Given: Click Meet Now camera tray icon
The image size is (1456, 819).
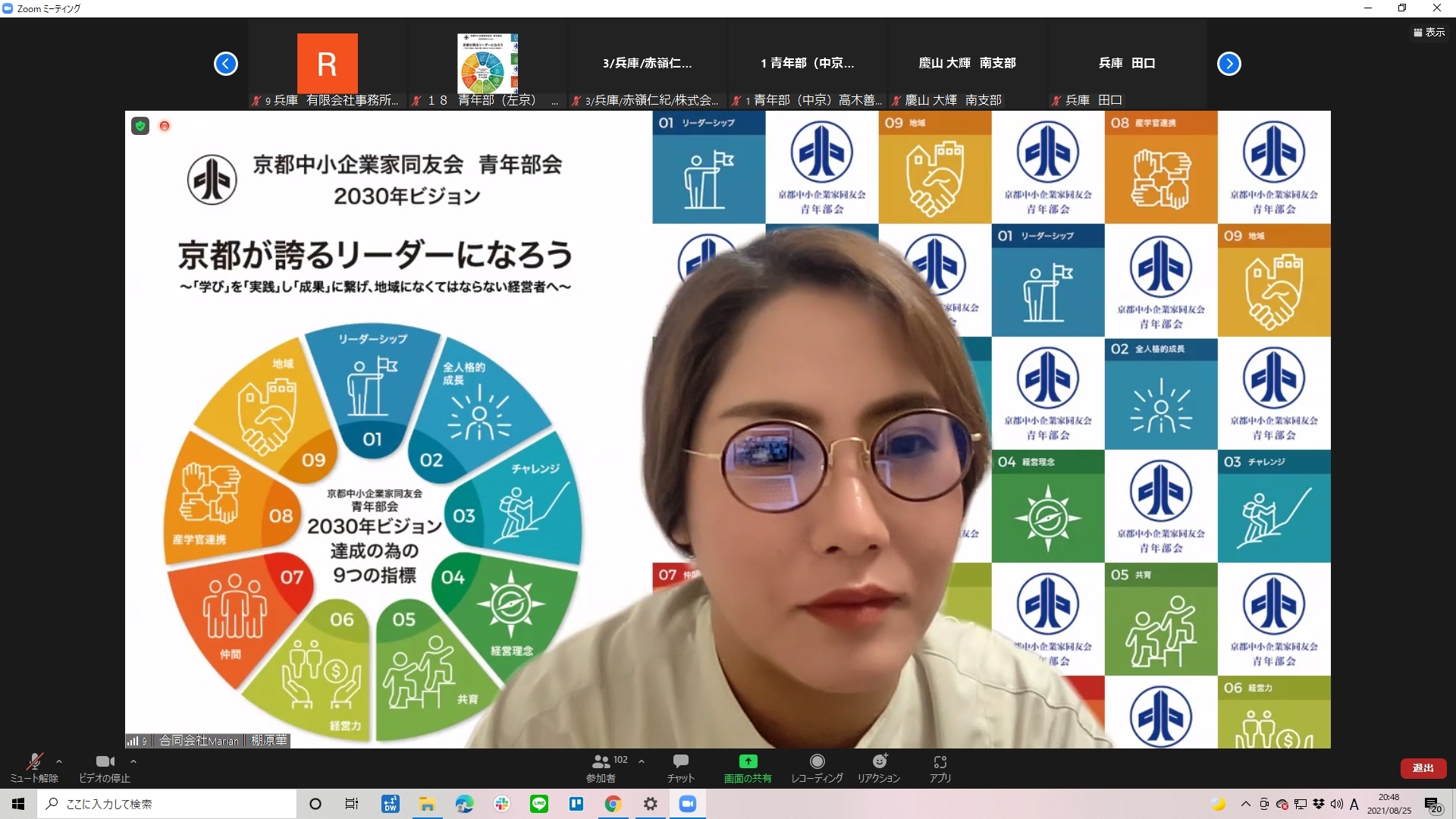Looking at the screenshot, I should [x=1263, y=804].
